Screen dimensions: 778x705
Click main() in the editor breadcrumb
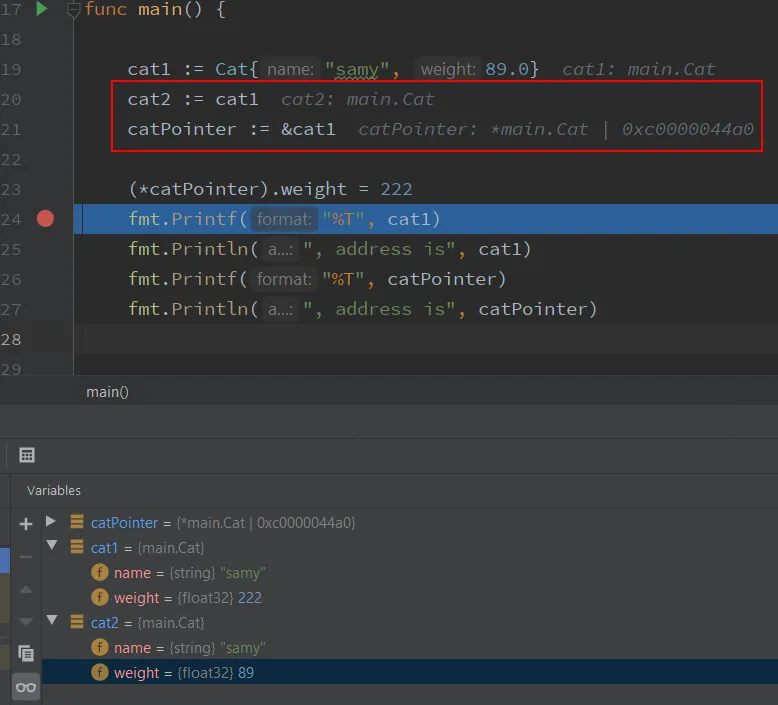tap(107, 392)
